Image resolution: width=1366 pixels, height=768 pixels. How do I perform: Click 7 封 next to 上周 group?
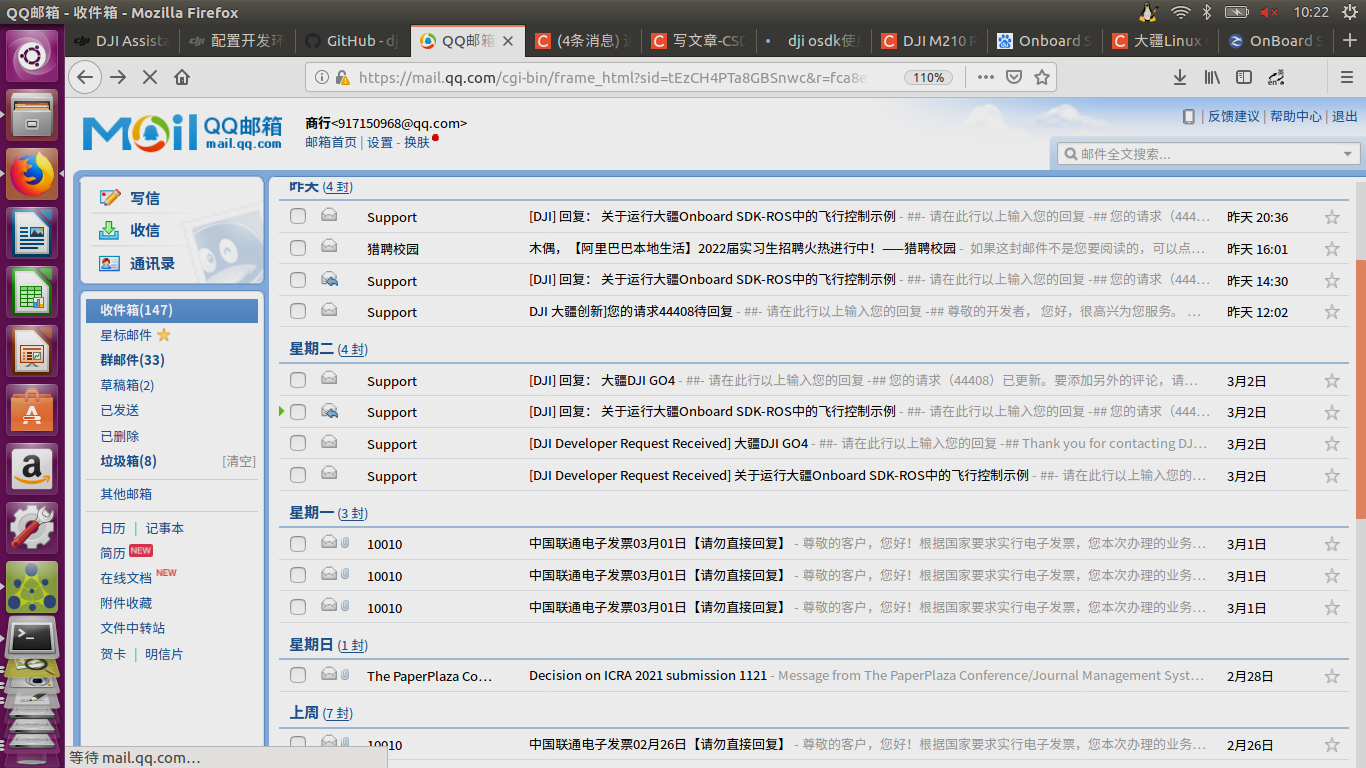[337, 714]
